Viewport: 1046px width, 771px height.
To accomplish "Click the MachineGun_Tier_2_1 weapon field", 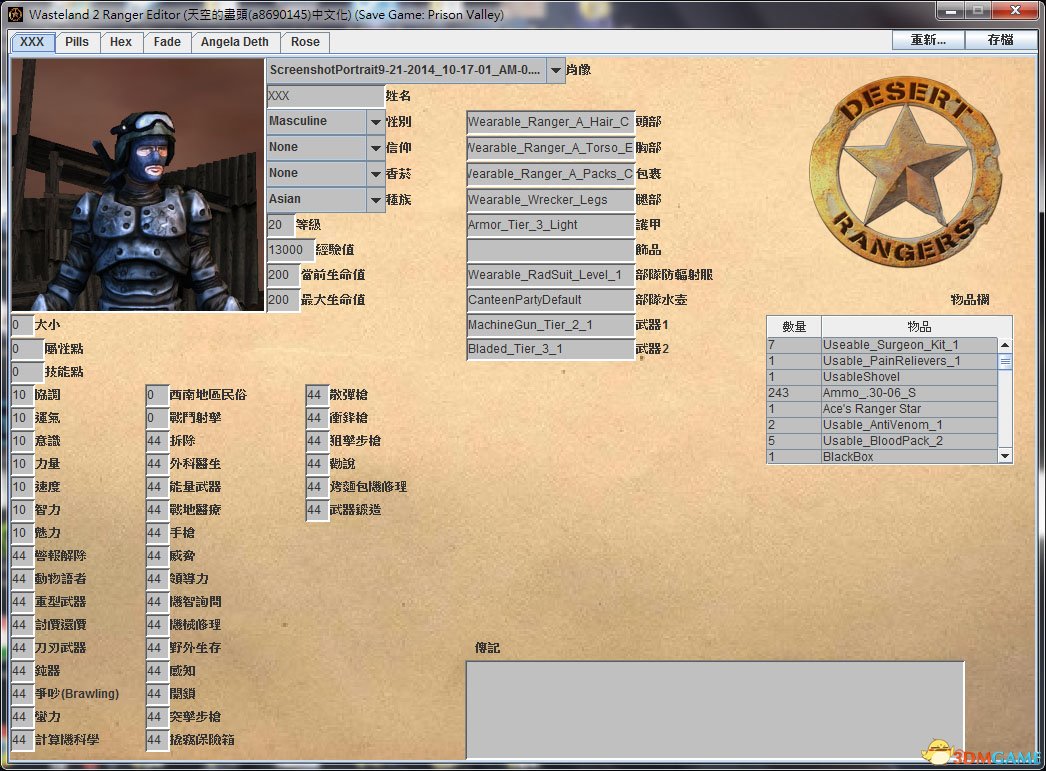I will [550, 325].
